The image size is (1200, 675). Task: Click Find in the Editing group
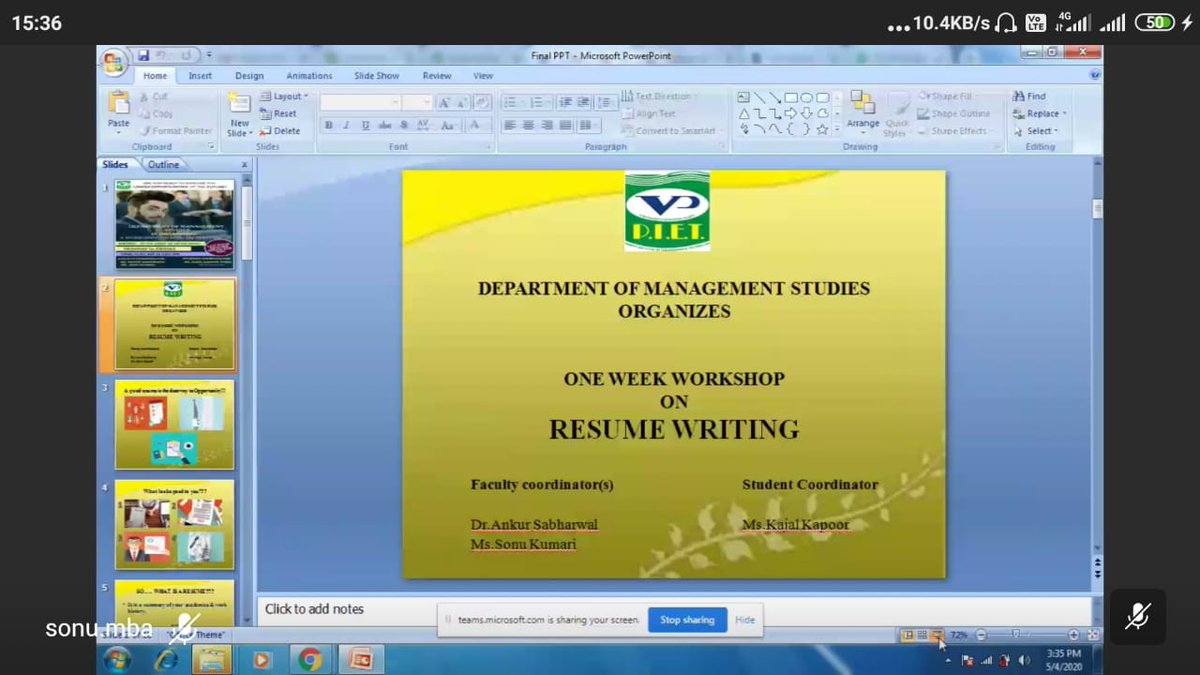pyautogui.click(x=1030, y=97)
